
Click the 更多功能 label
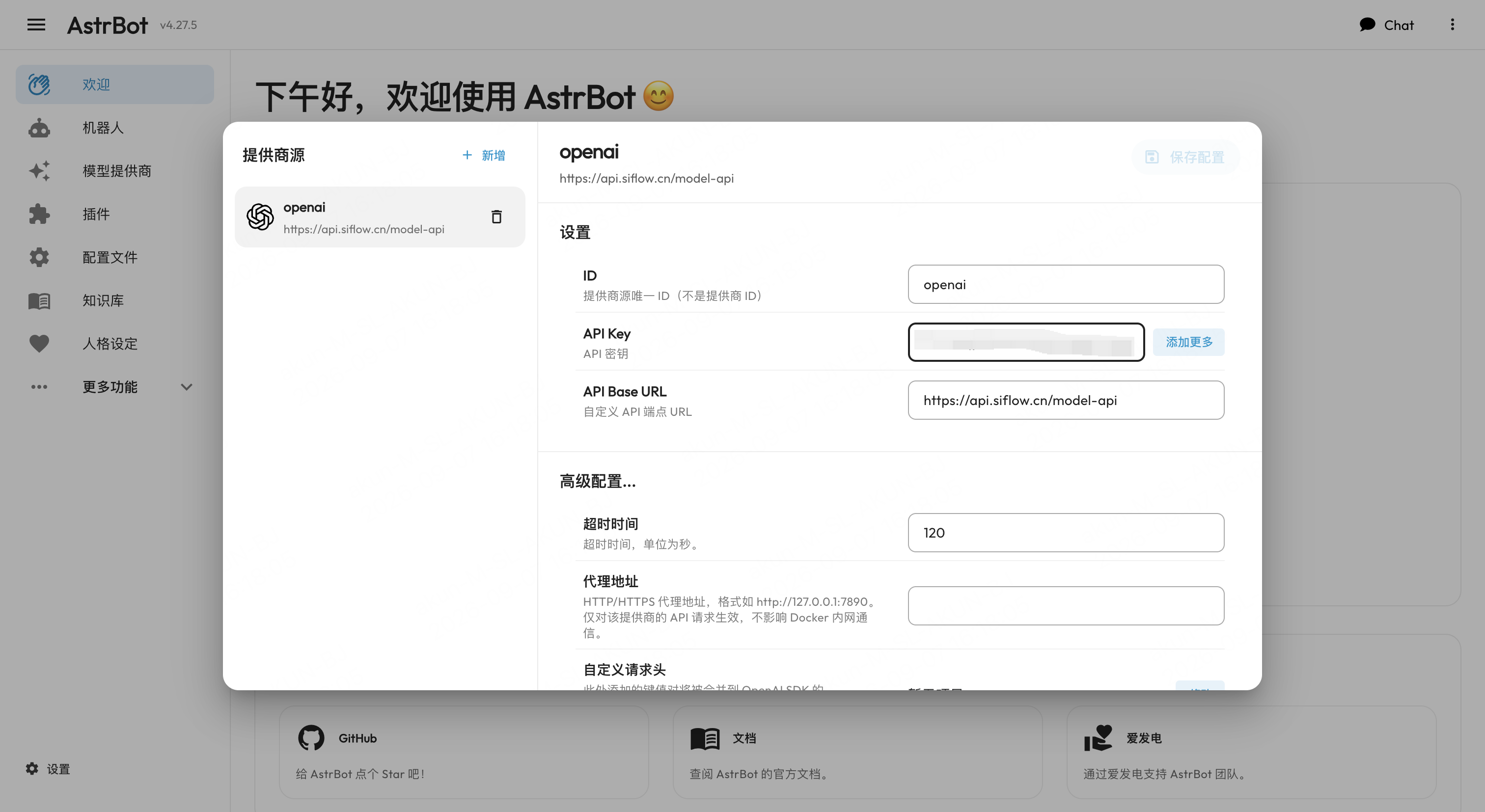coord(110,387)
